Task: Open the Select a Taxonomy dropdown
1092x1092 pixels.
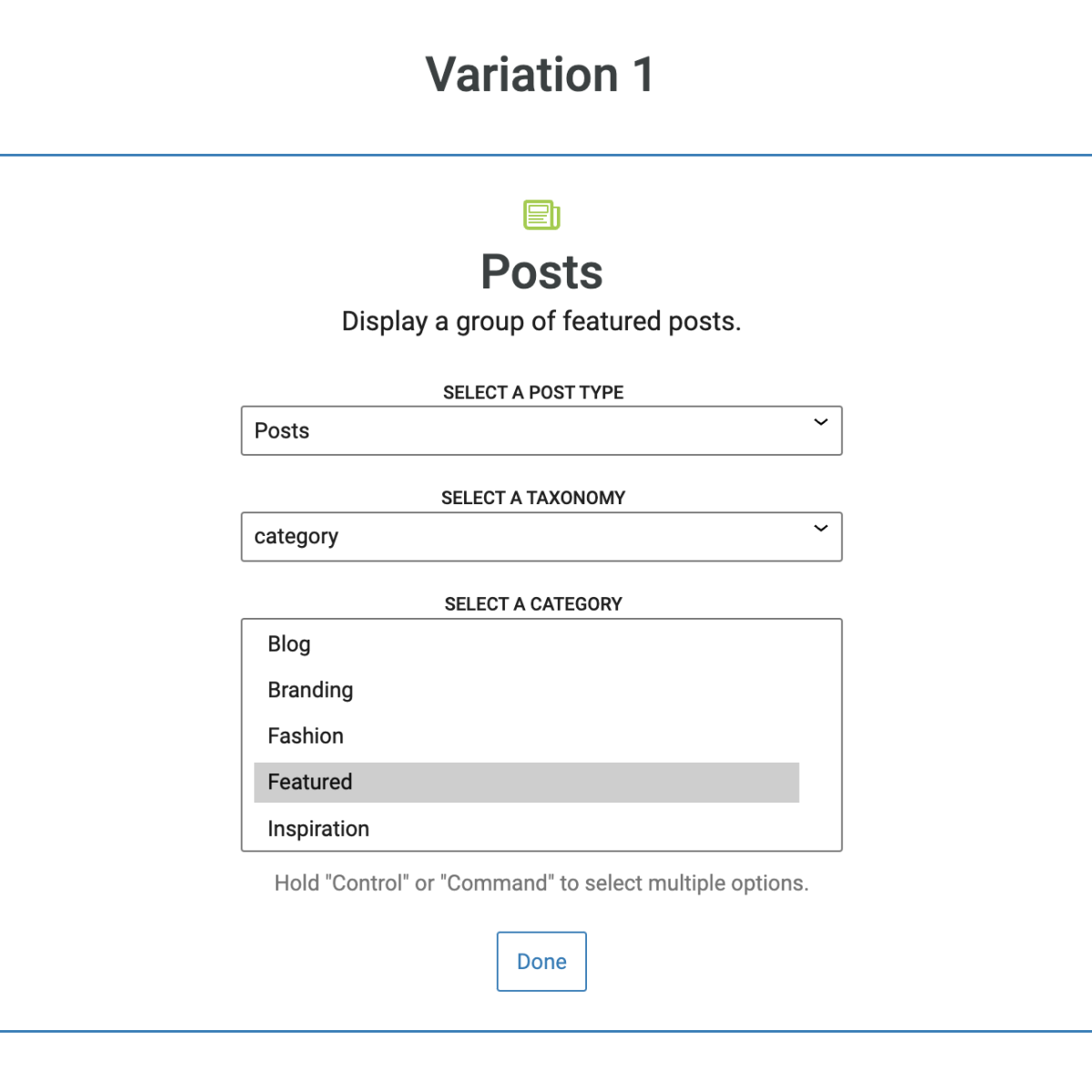Action: [x=541, y=537]
